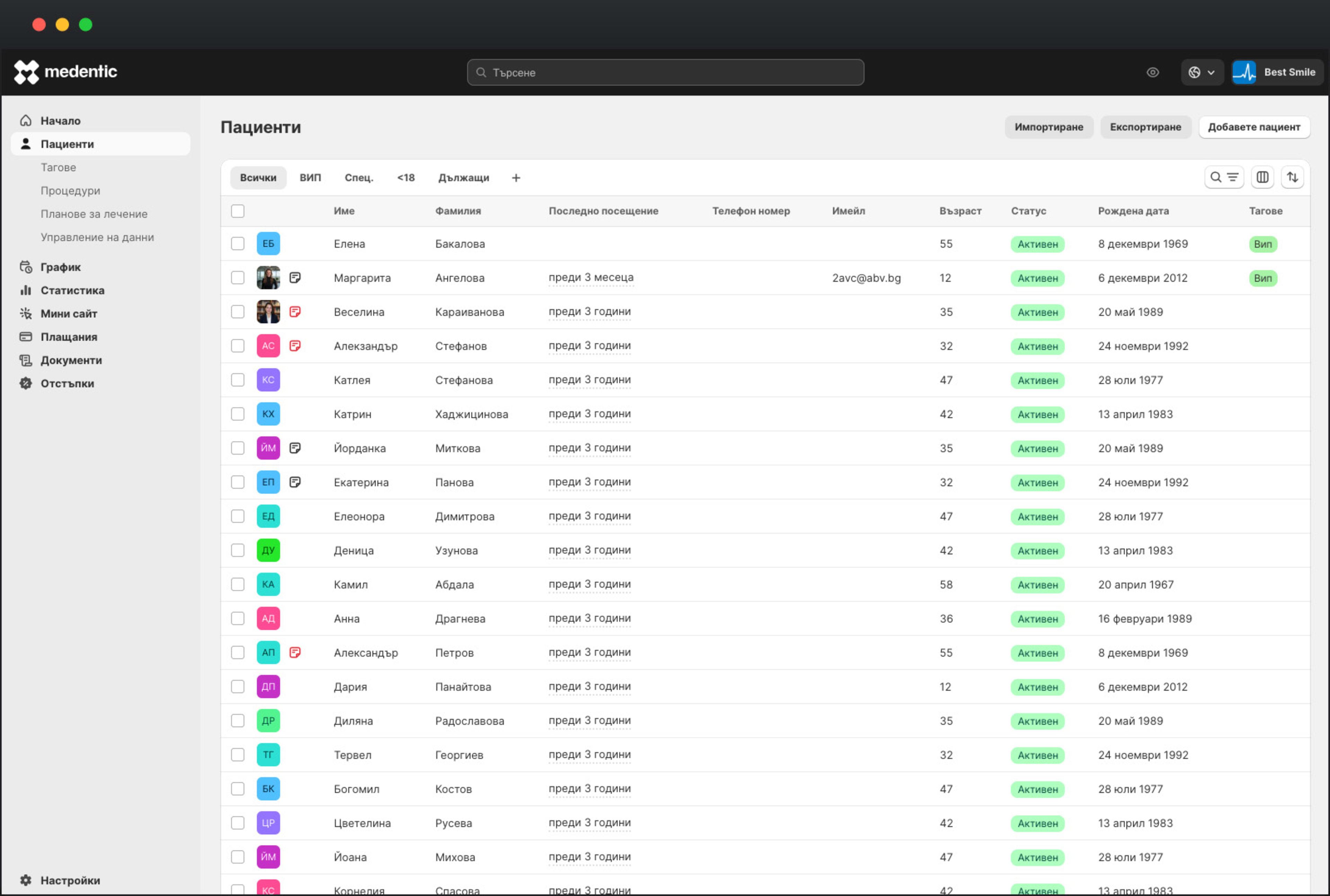Switch to the Дължащи tab

point(463,178)
